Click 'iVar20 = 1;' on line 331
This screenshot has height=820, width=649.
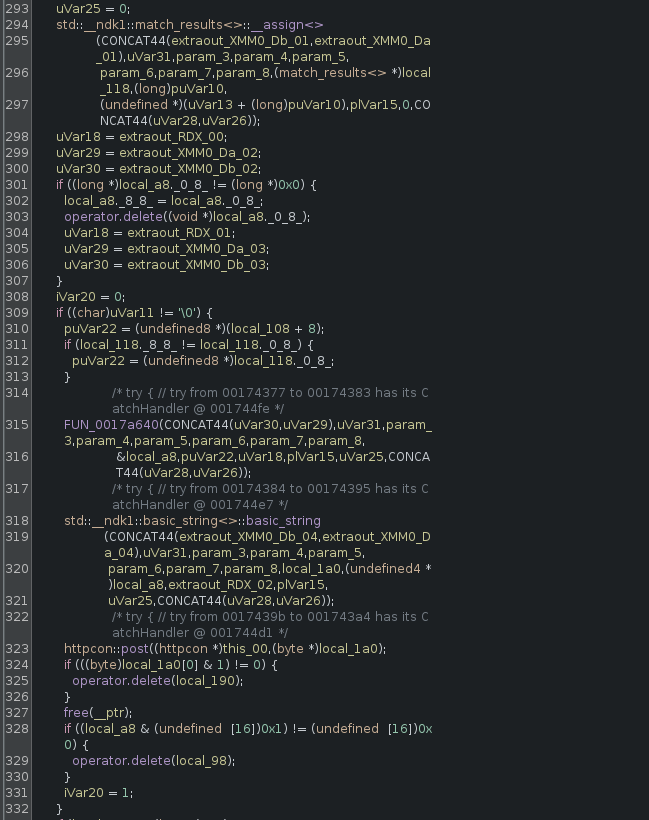pos(98,793)
